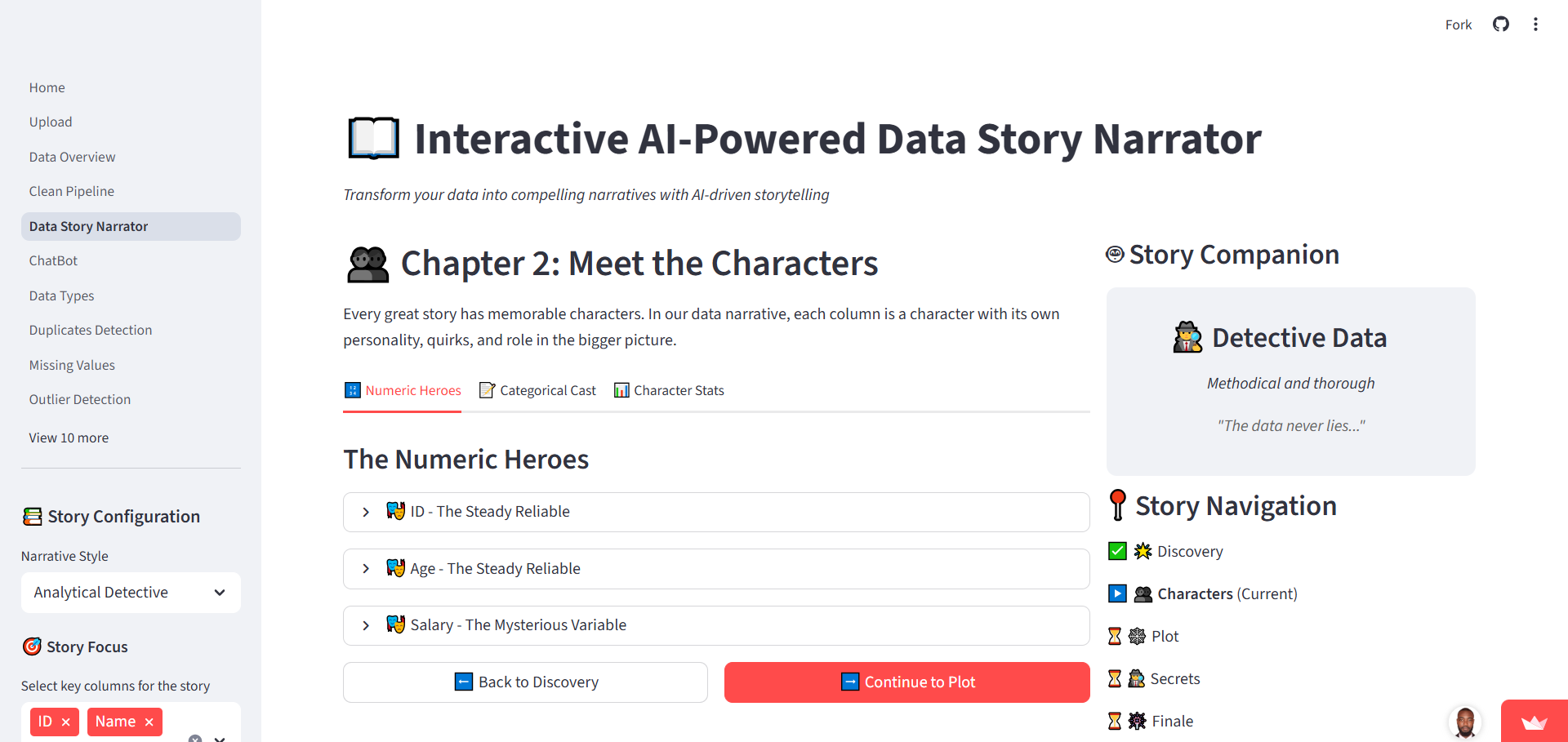Click the books icon near Story Configuration
Image resolution: width=1568 pixels, height=742 pixels.
click(x=31, y=516)
